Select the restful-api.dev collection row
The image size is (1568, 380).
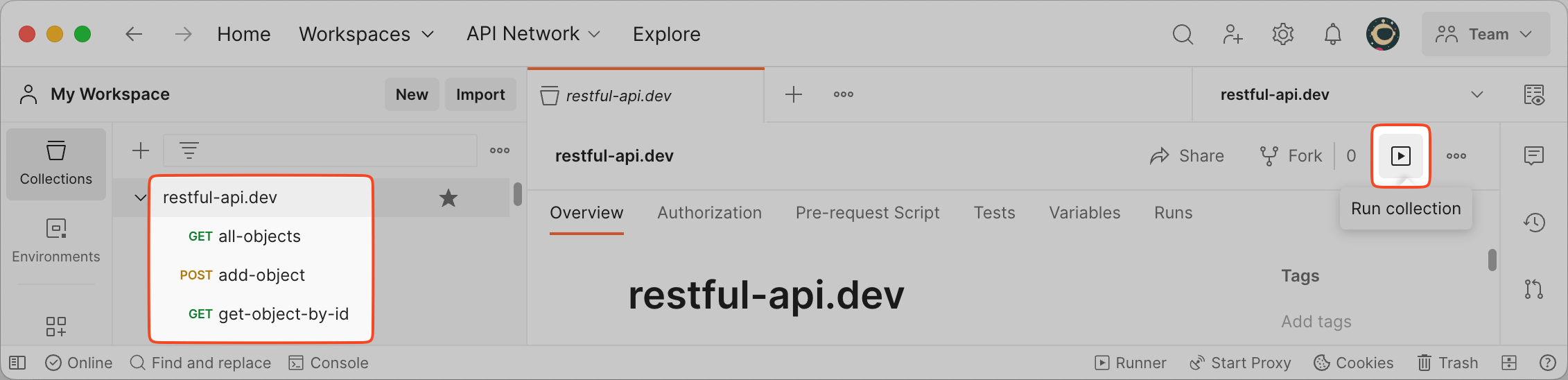312,198
